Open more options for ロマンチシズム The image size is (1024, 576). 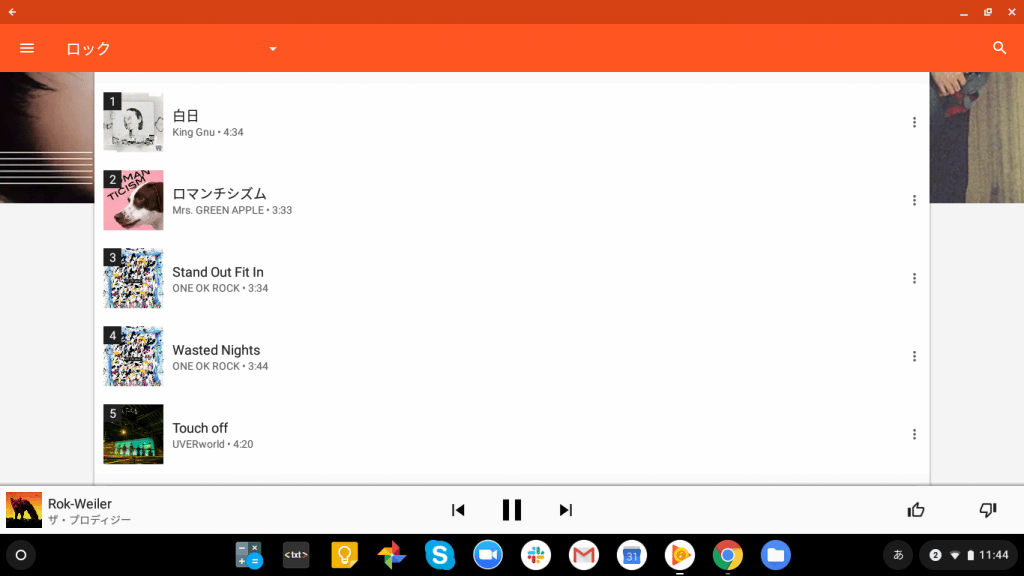pyautogui.click(x=914, y=200)
